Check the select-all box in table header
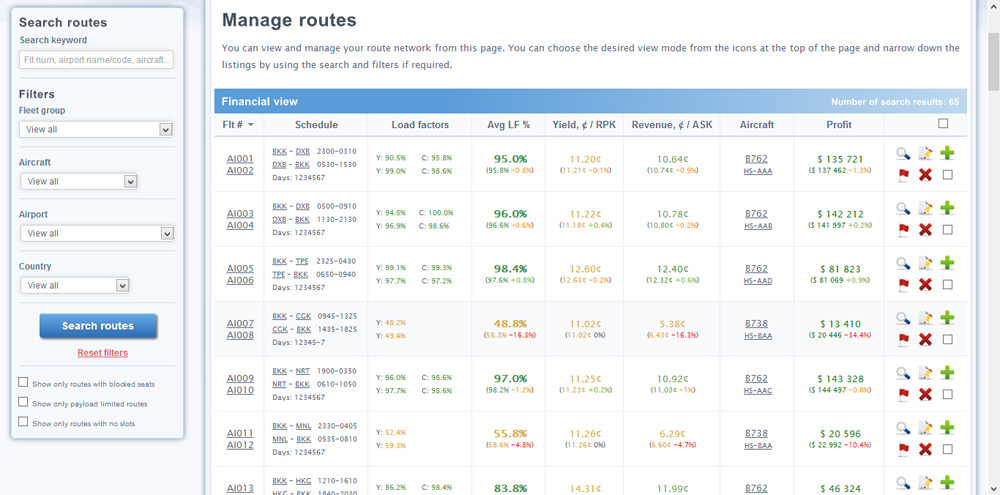This screenshot has height=495, width=1000. point(942,124)
